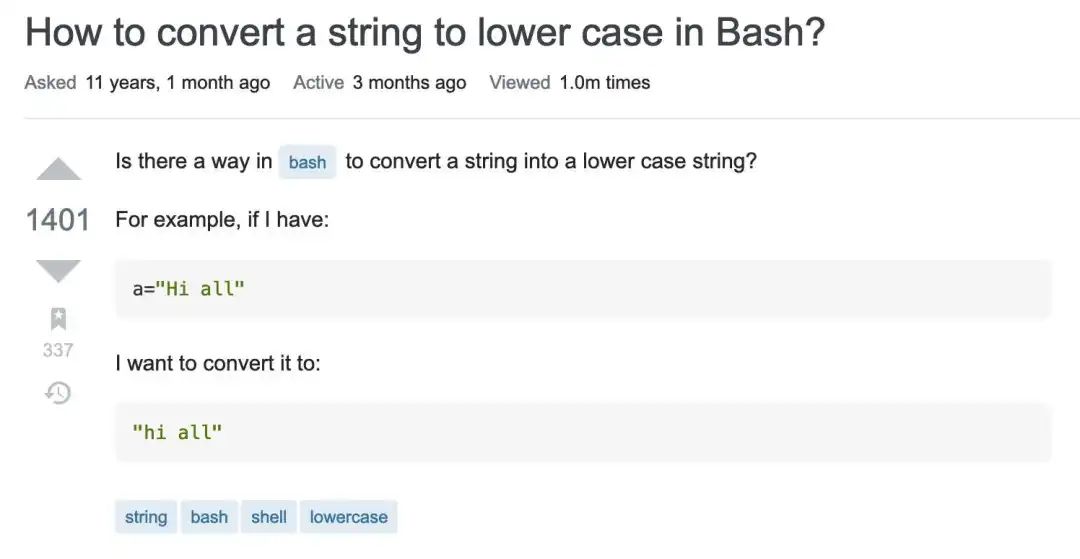This screenshot has width=1080, height=559.
Task: Bookmark this question
Action: coord(58,319)
